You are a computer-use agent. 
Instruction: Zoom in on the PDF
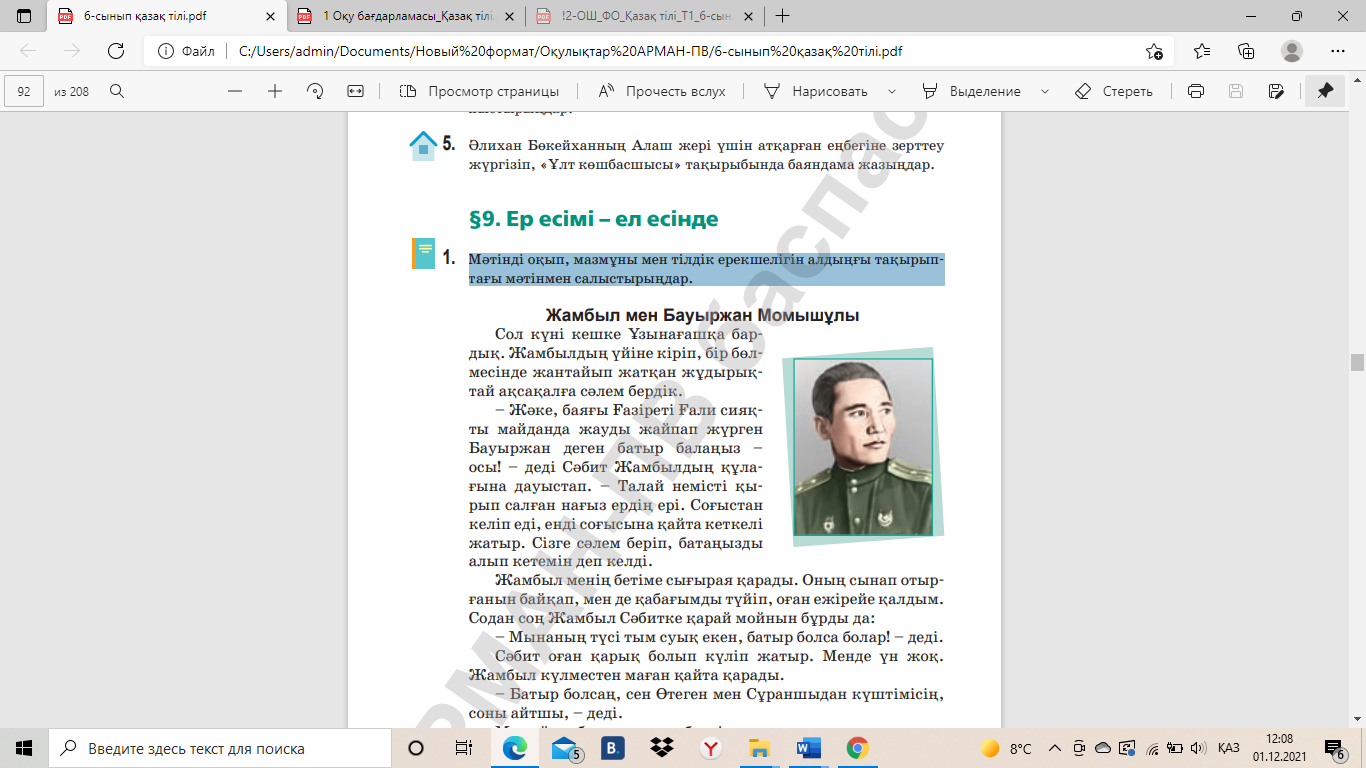coord(275,91)
